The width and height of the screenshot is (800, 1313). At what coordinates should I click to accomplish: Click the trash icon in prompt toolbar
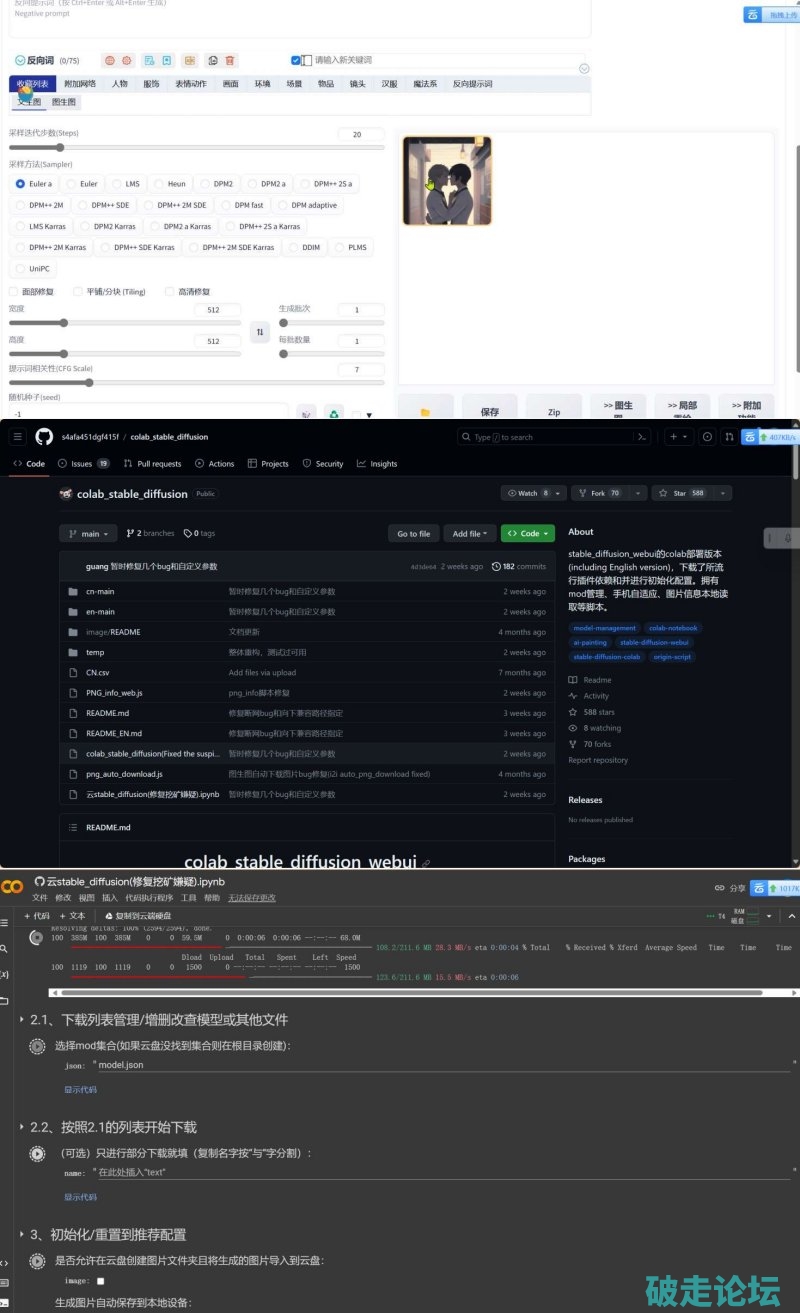tap(230, 61)
